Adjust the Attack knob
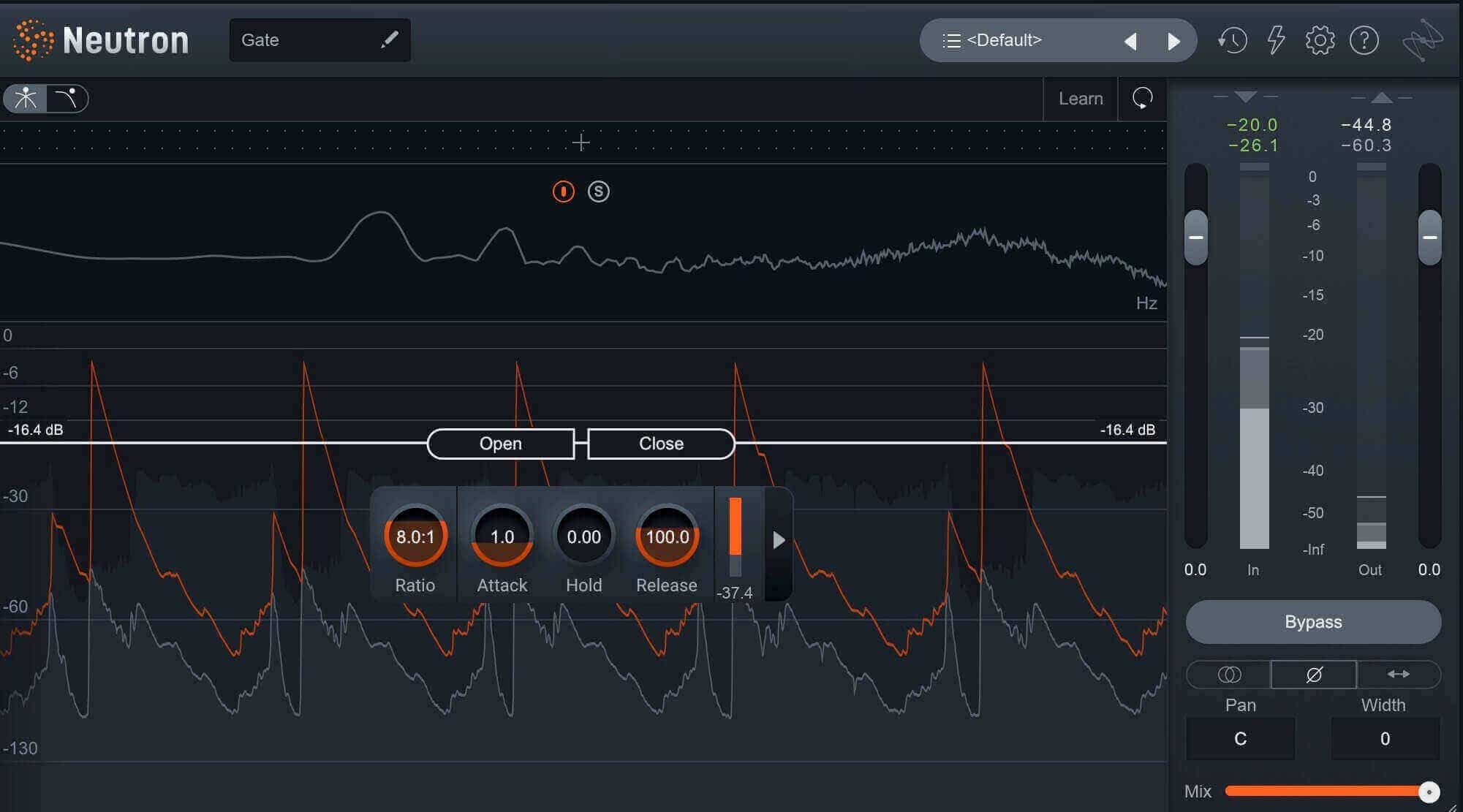This screenshot has width=1463, height=812. 502,536
